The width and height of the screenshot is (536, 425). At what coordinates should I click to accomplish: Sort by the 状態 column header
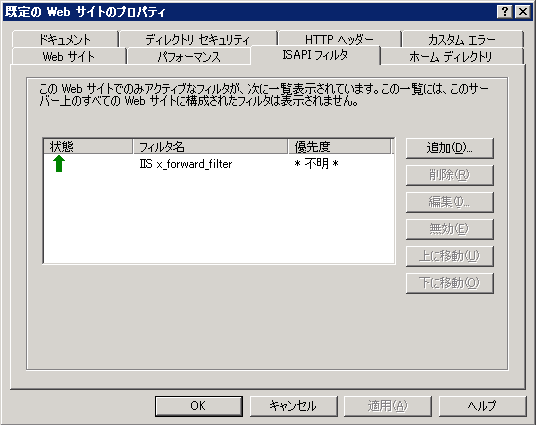pyautogui.click(x=88, y=146)
